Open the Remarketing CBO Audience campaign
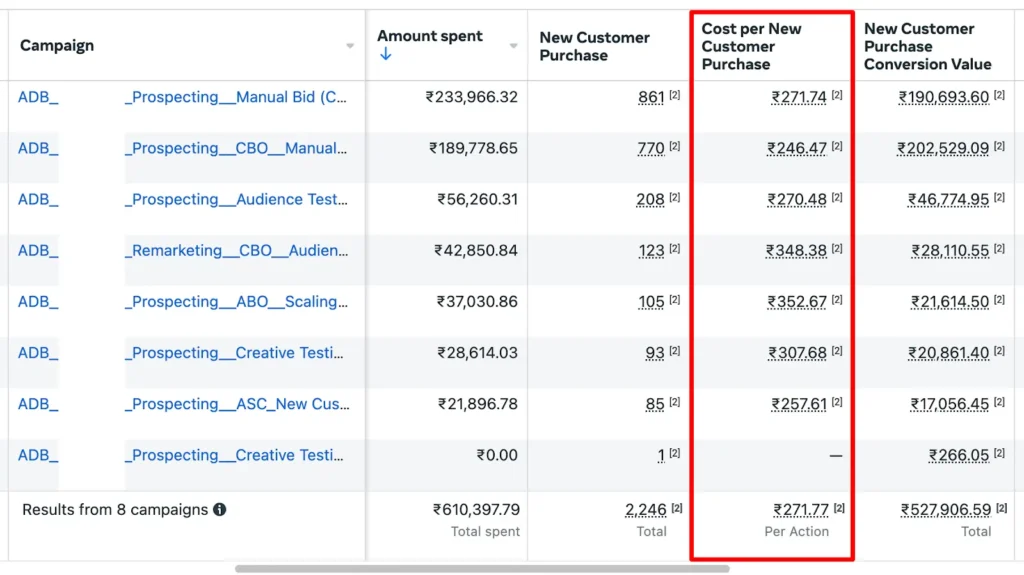The height and width of the screenshot is (575, 1024). coord(236,250)
